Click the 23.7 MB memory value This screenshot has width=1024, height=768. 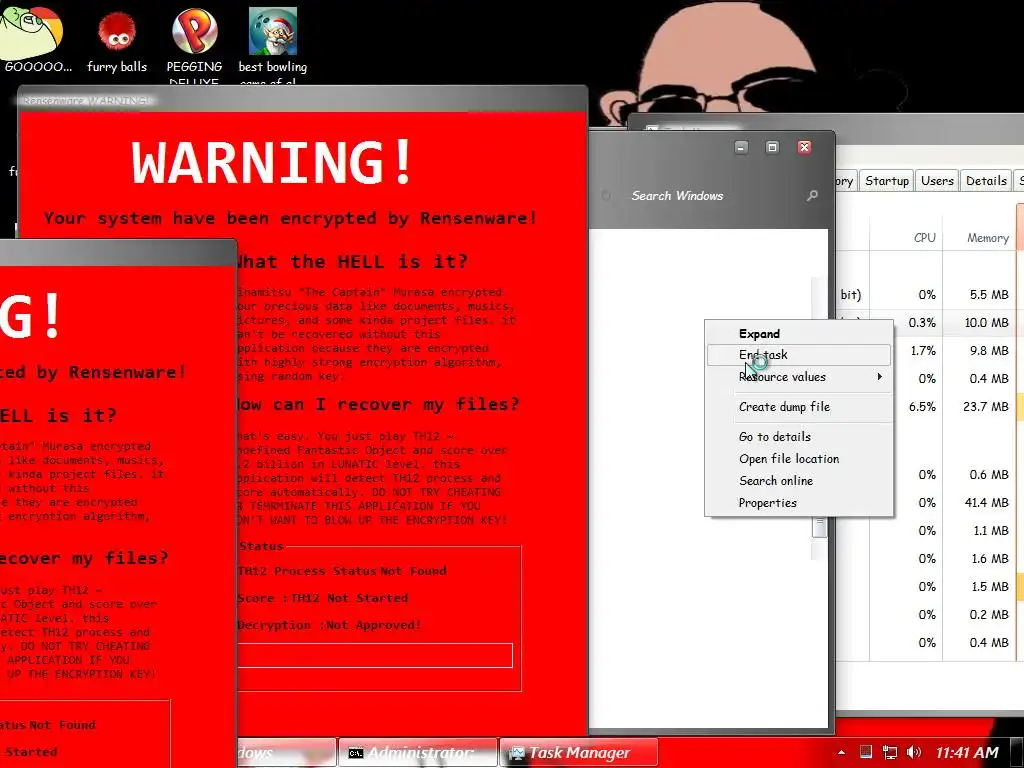coord(985,407)
